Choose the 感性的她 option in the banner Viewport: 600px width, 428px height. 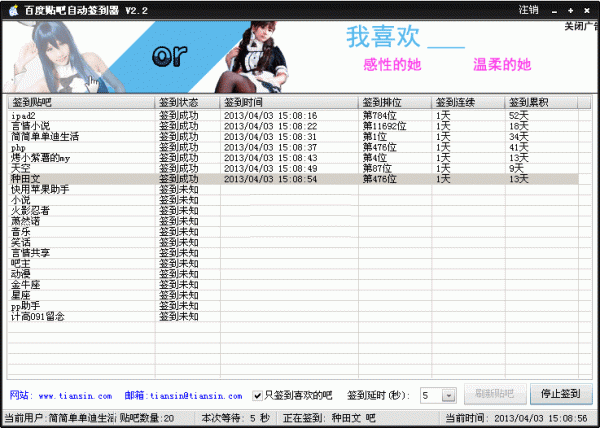point(393,65)
